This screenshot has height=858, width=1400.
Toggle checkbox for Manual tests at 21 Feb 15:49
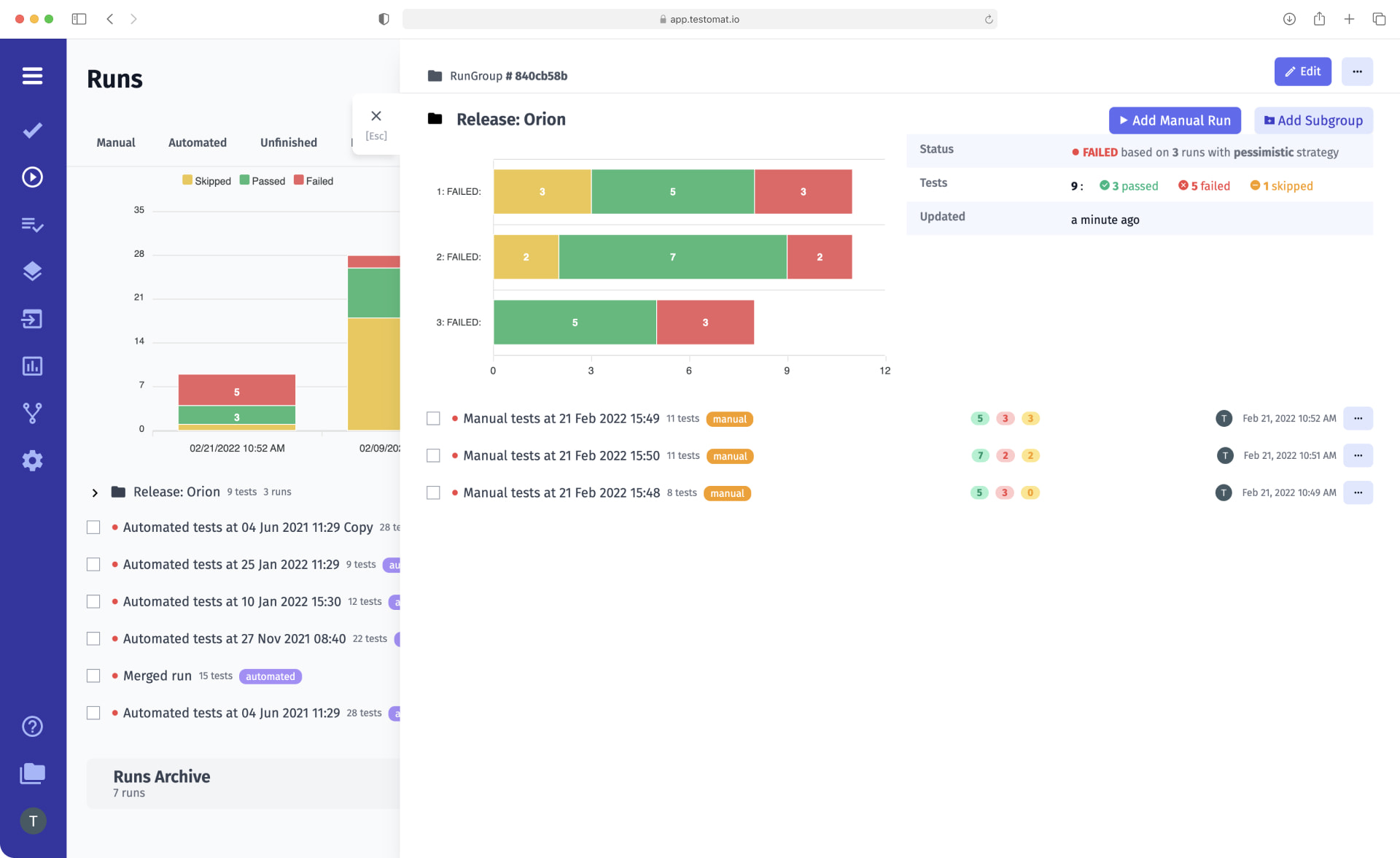[433, 418]
